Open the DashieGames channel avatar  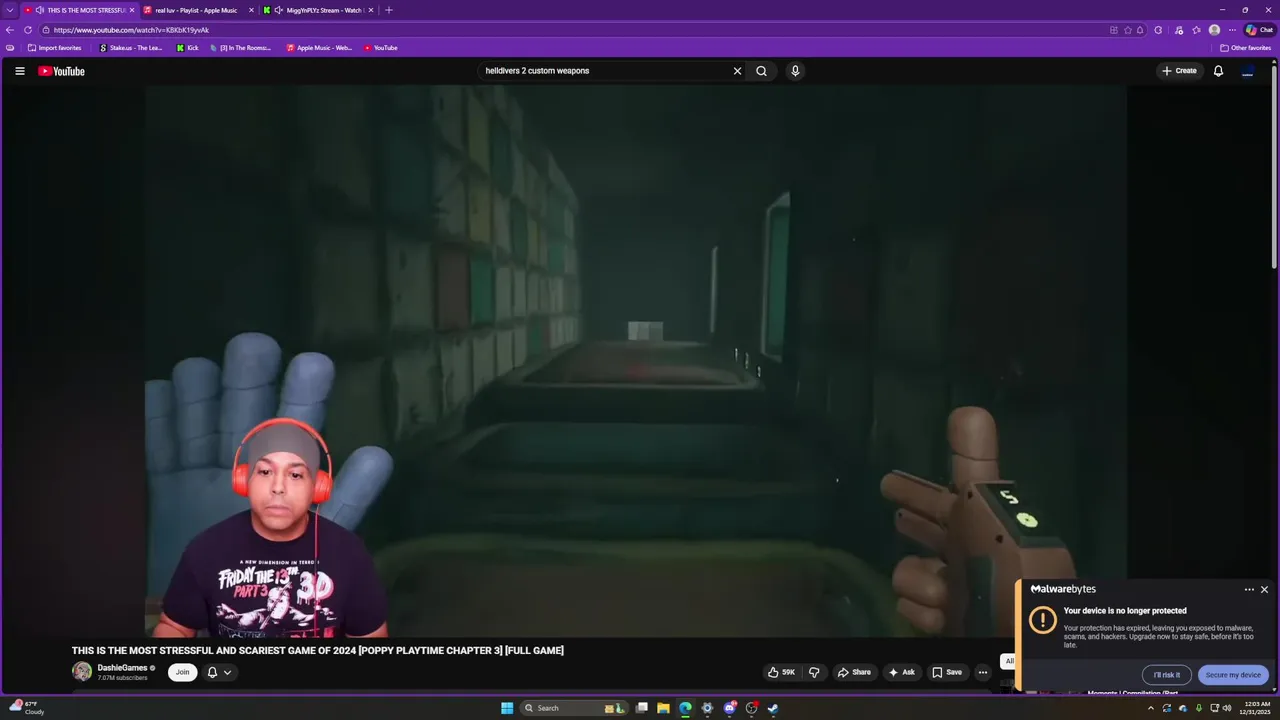point(82,672)
